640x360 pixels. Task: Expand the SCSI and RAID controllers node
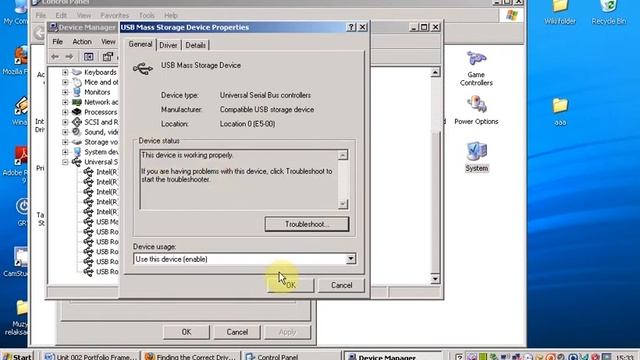click(x=65, y=122)
